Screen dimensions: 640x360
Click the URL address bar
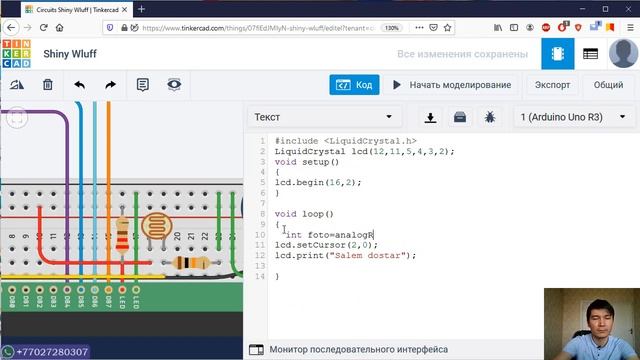point(257,28)
